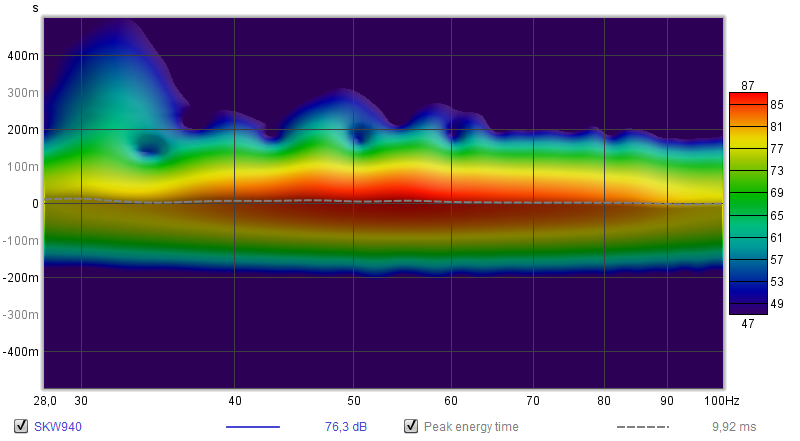The height and width of the screenshot is (441, 800).
Task: Click the 53 value on color scale
Action: click(x=777, y=282)
